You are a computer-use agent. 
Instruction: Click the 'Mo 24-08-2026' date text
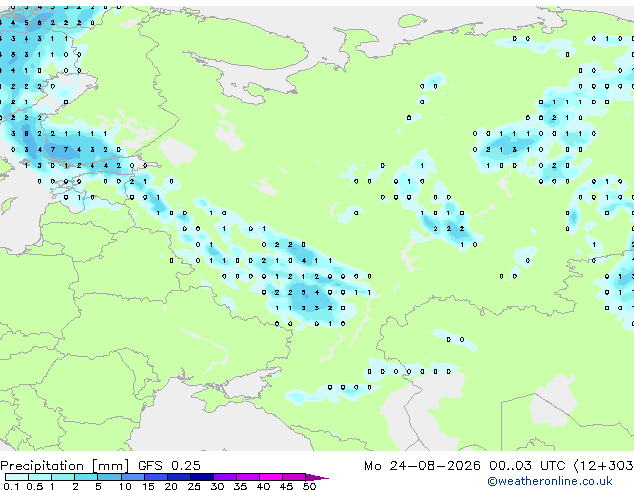pos(422,466)
